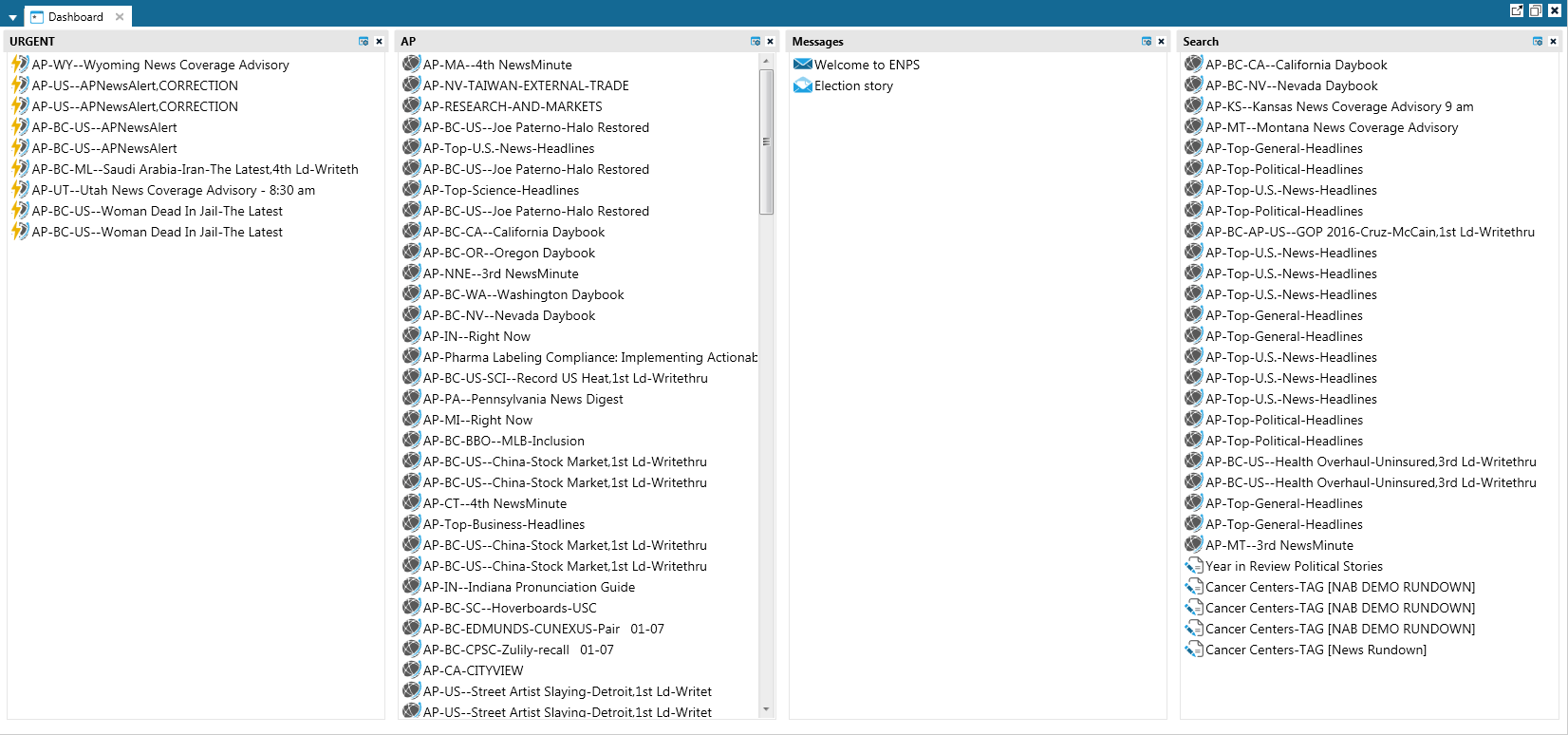Image resolution: width=1568 pixels, height=735 pixels.
Task: Select AP-BC-NV--Nevada Daybook in Search panel
Action: coord(1291,85)
